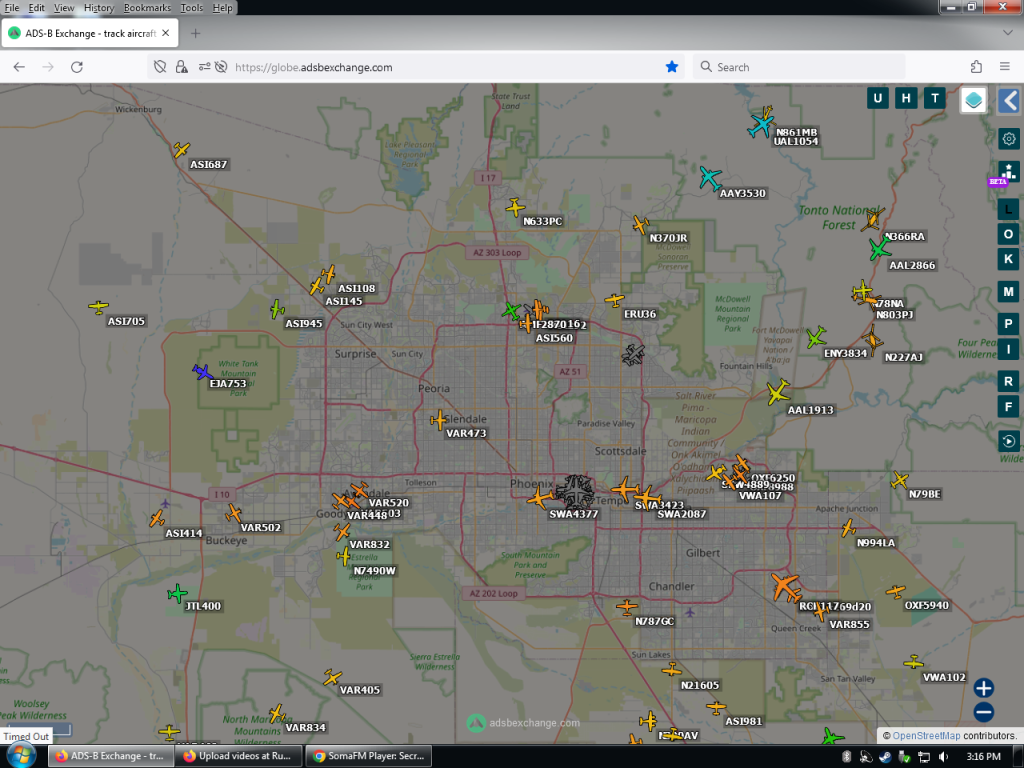Toggle the I button on map sidebar
Screen dimensions: 1024x768
point(1008,349)
